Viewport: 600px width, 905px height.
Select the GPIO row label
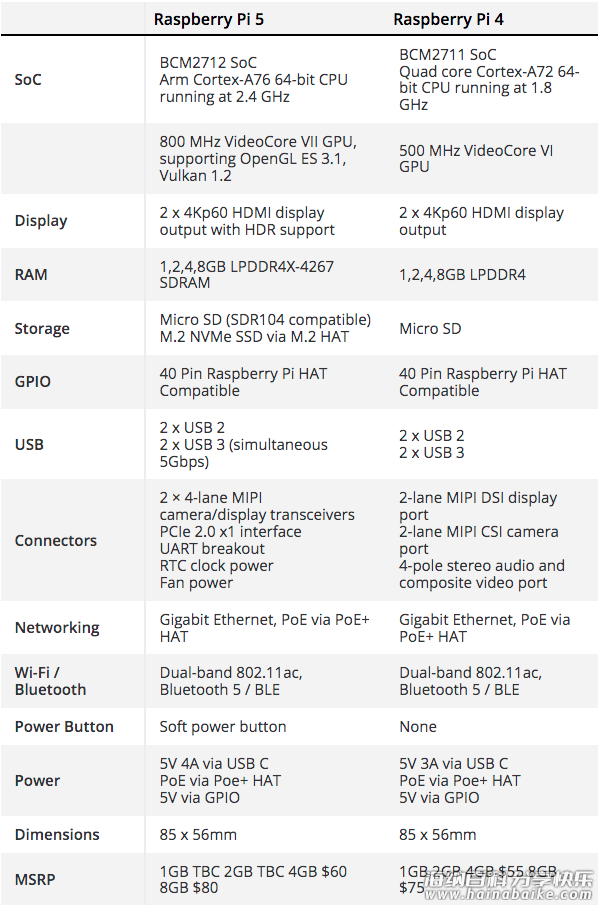[x=33, y=382]
